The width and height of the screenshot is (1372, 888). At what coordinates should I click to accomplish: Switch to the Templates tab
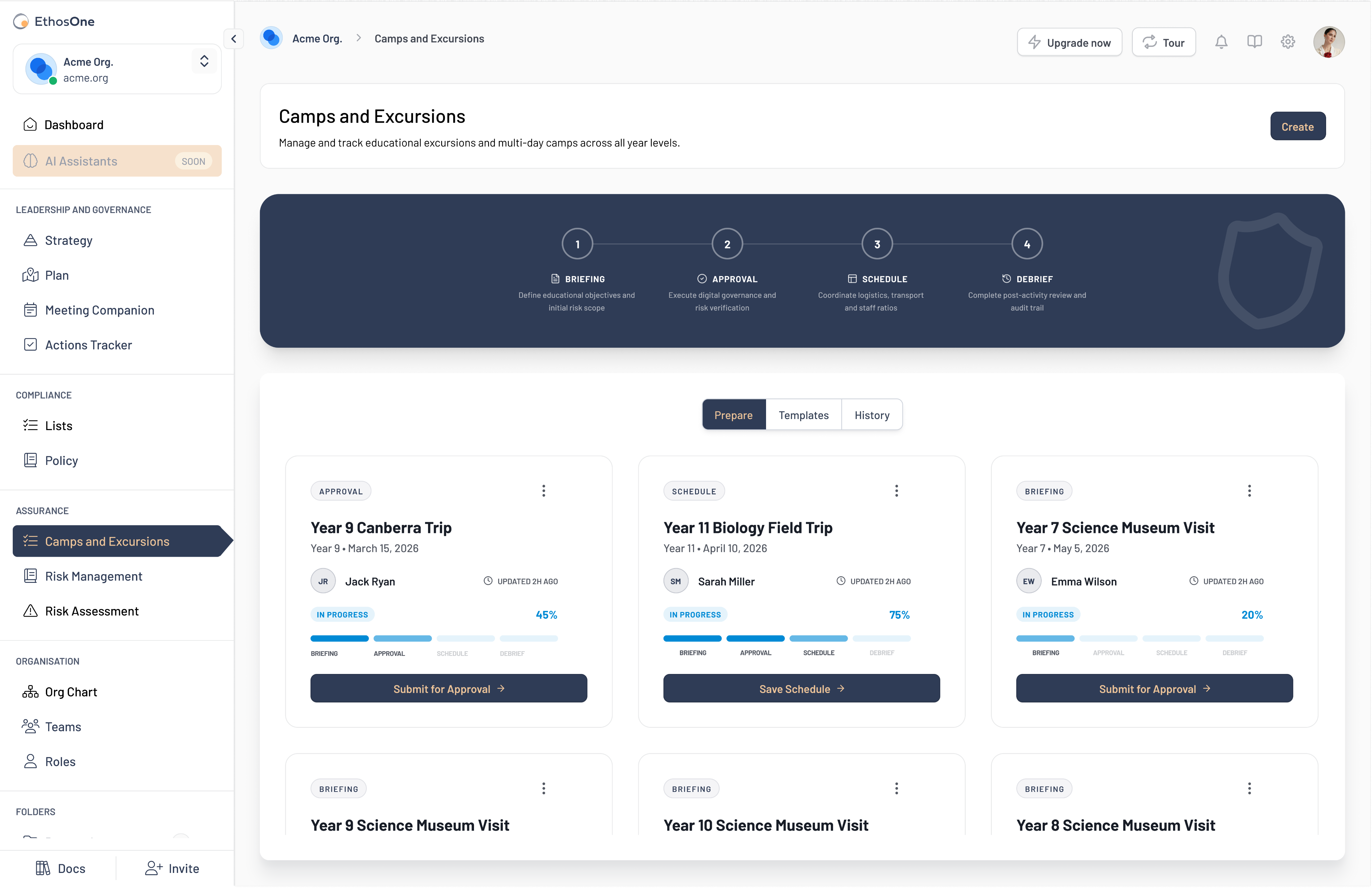pyautogui.click(x=803, y=415)
